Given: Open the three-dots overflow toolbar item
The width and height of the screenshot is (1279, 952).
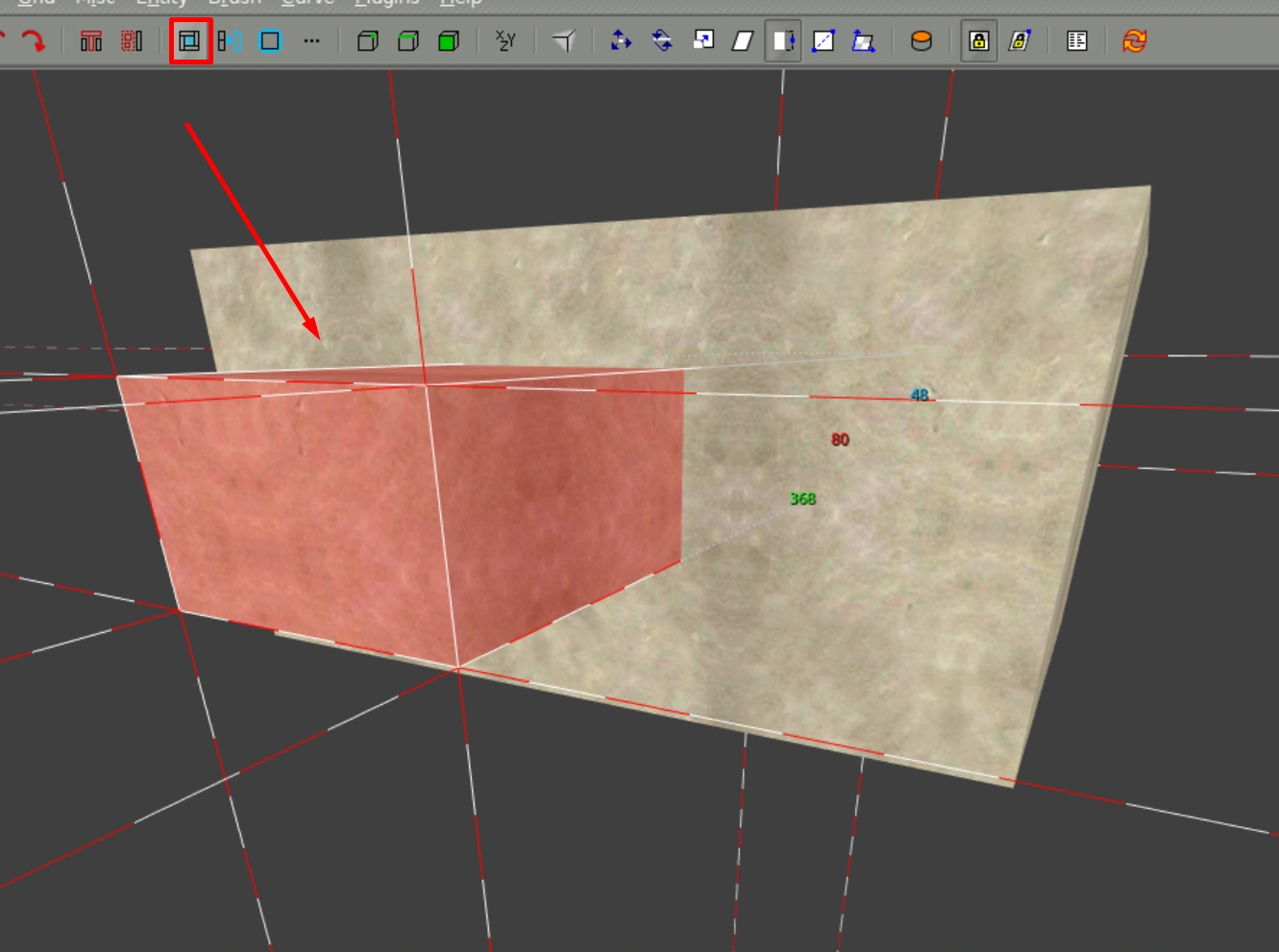Looking at the screenshot, I should point(311,41).
